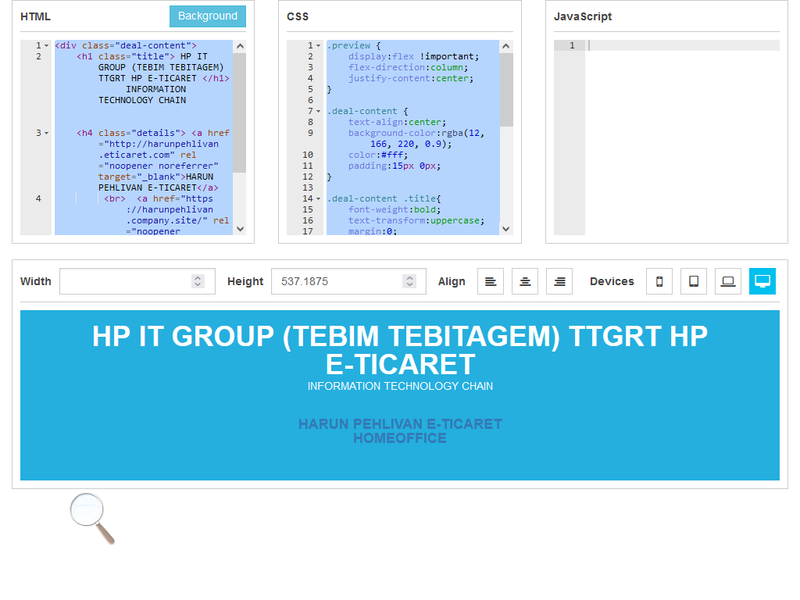
Task: Collapse HTML line 3 fold arrow
Action: click(46, 133)
